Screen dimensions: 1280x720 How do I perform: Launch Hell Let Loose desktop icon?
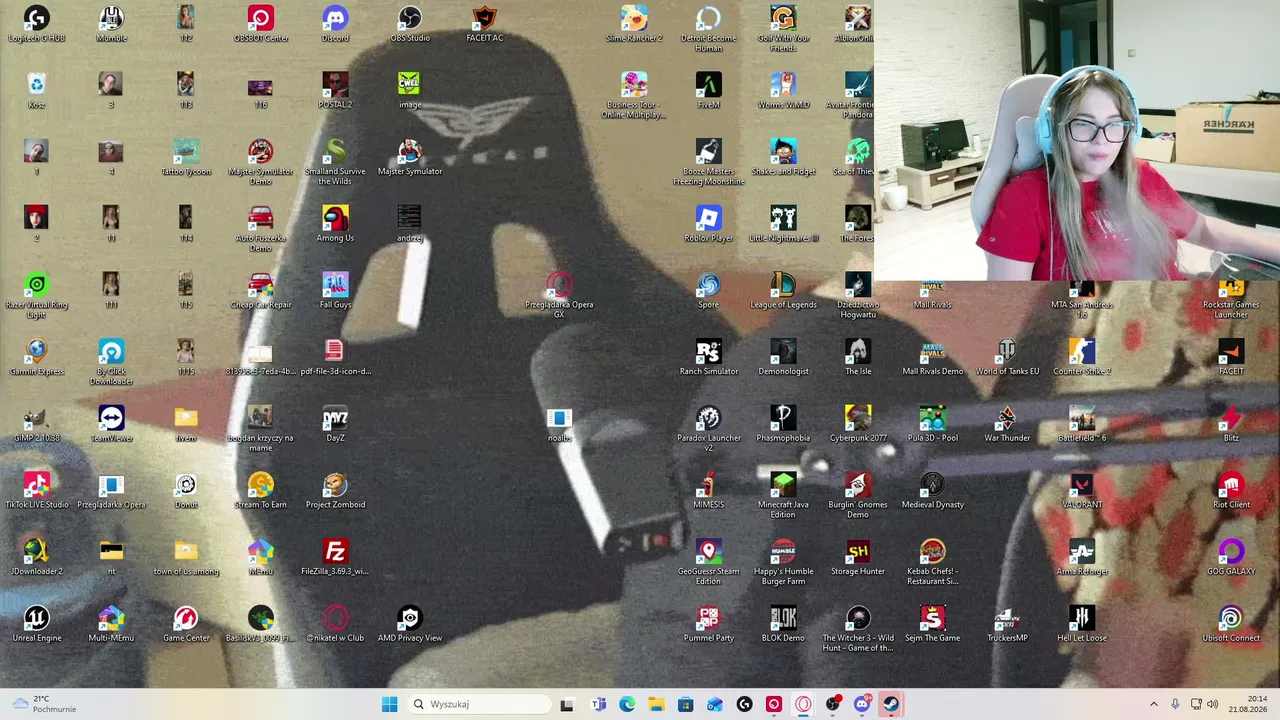pos(1082,625)
